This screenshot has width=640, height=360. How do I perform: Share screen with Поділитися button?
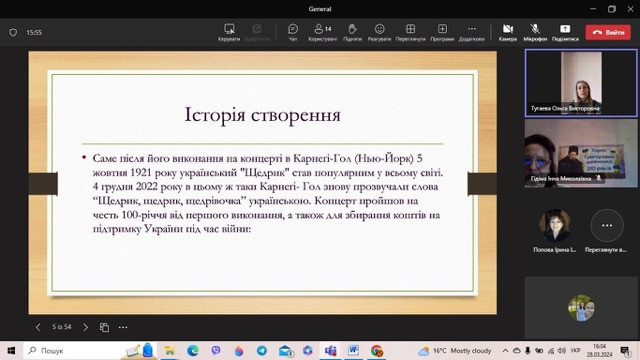coord(565,32)
